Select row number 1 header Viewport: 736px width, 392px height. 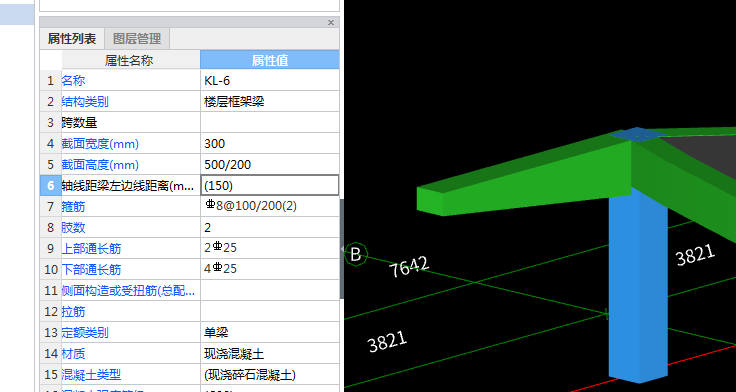pos(50,81)
